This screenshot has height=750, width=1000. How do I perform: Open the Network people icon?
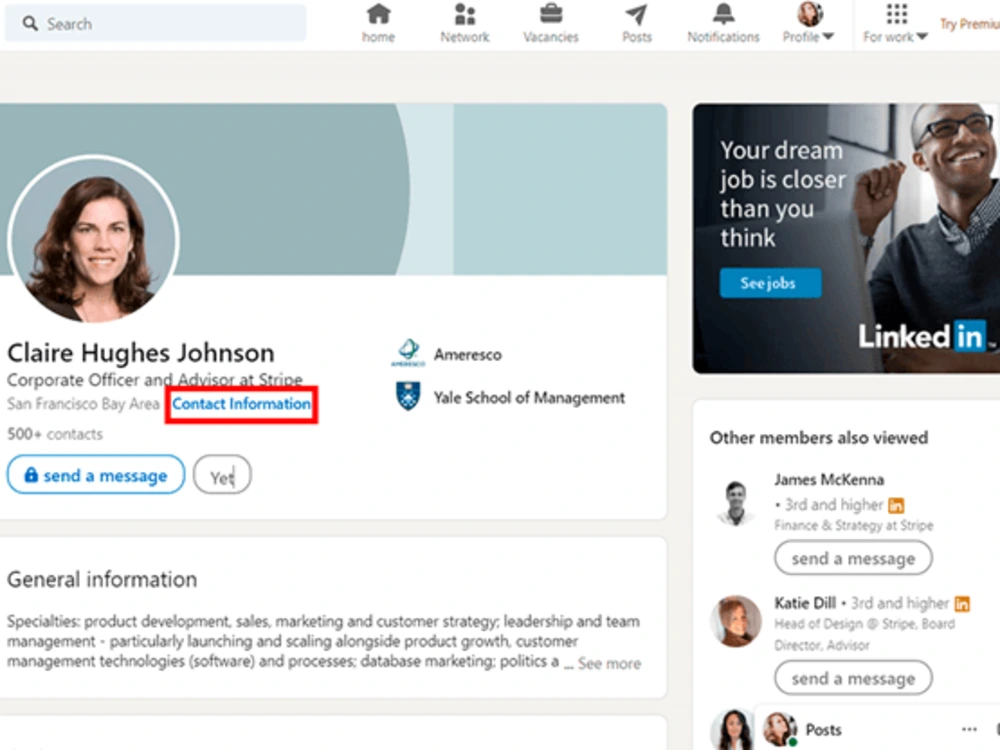point(465,14)
